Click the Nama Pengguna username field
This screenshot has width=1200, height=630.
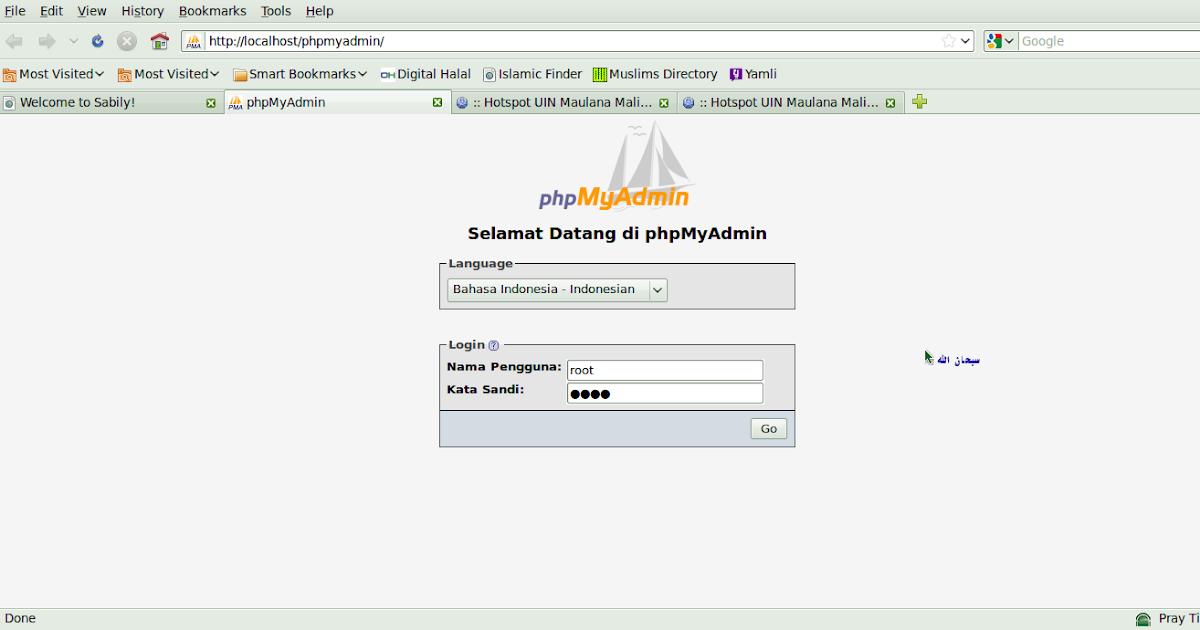(x=665, y=370)
